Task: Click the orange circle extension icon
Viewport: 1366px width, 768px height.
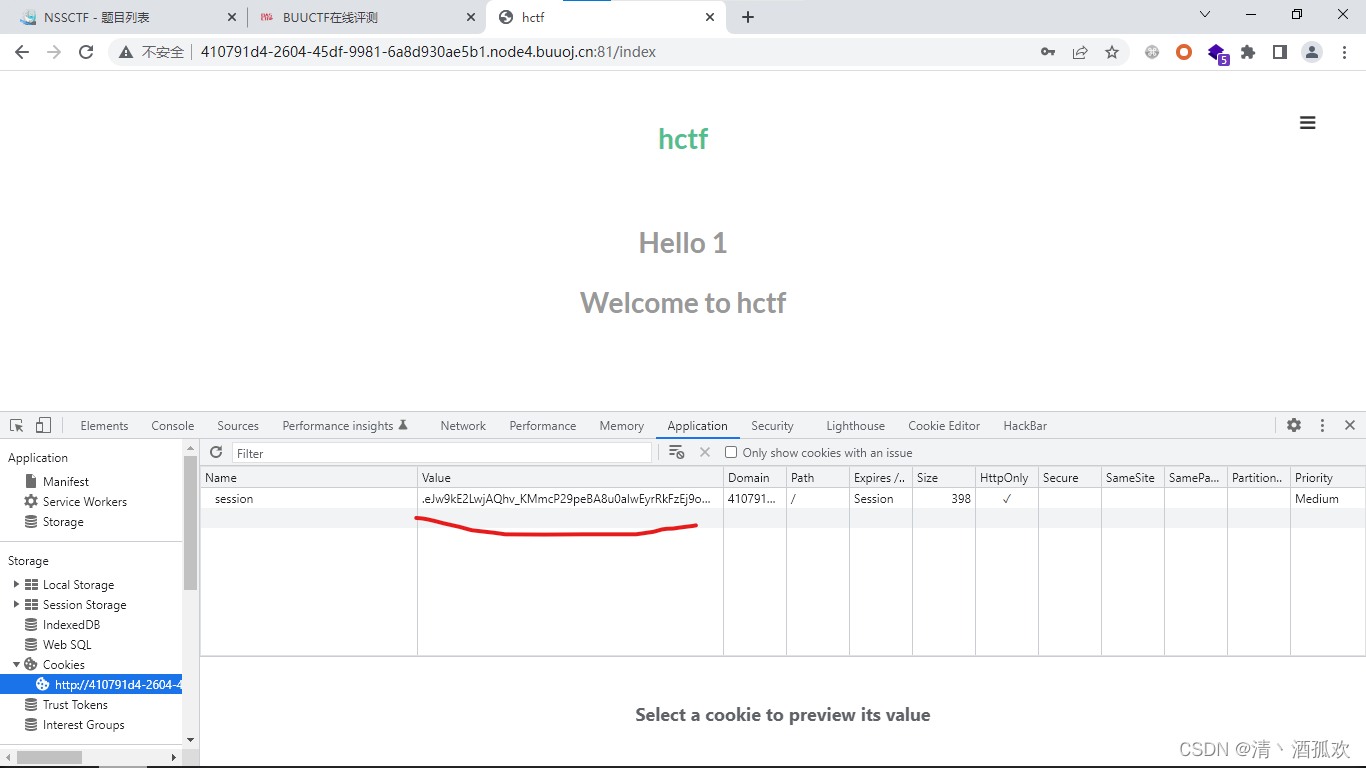Action: 1184,52
